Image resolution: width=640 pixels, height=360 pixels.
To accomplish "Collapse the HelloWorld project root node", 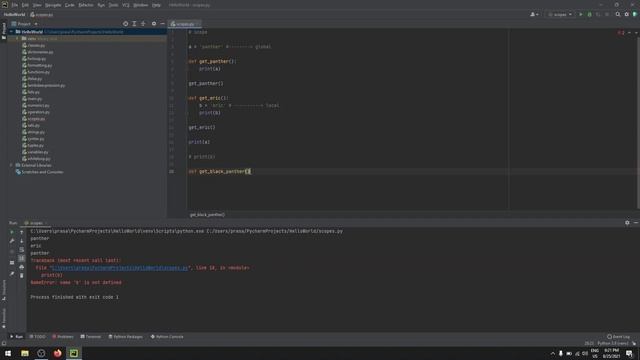I will [12, 31].
